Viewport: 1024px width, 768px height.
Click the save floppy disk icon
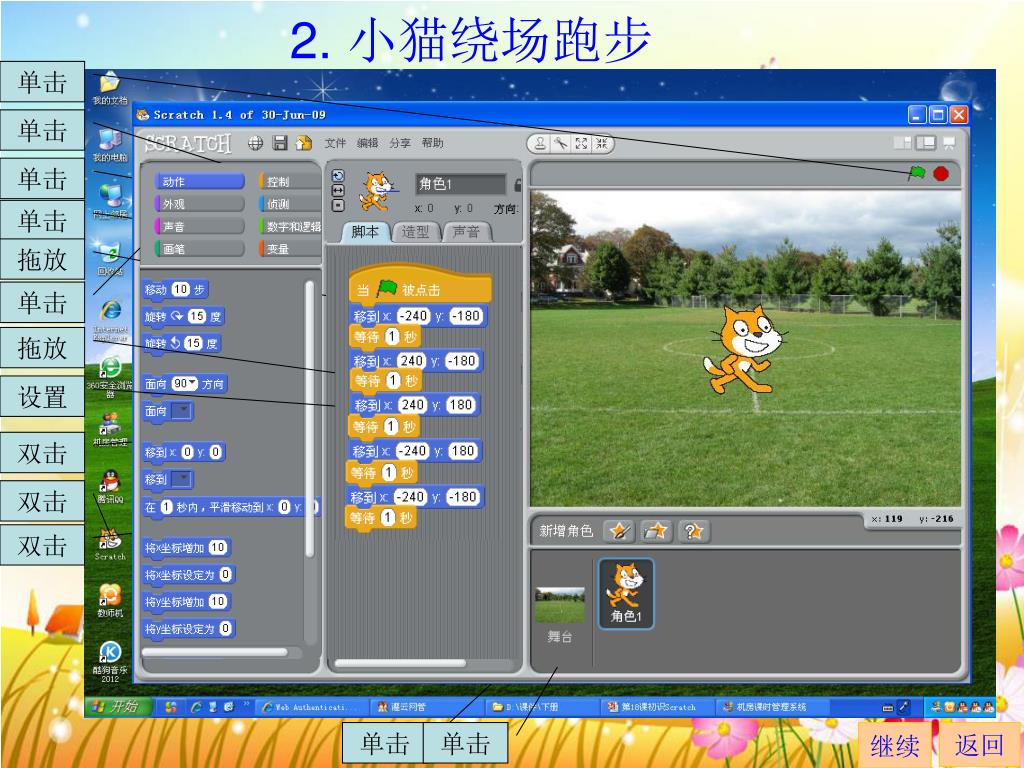(x=280, y=143)
